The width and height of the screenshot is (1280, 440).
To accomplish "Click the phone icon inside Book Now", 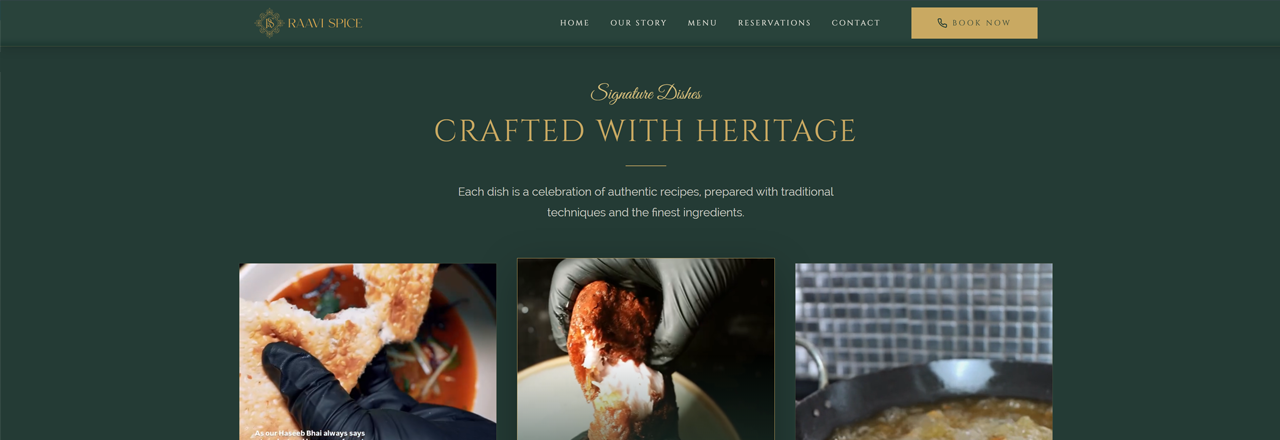I will tap(942, 23).
